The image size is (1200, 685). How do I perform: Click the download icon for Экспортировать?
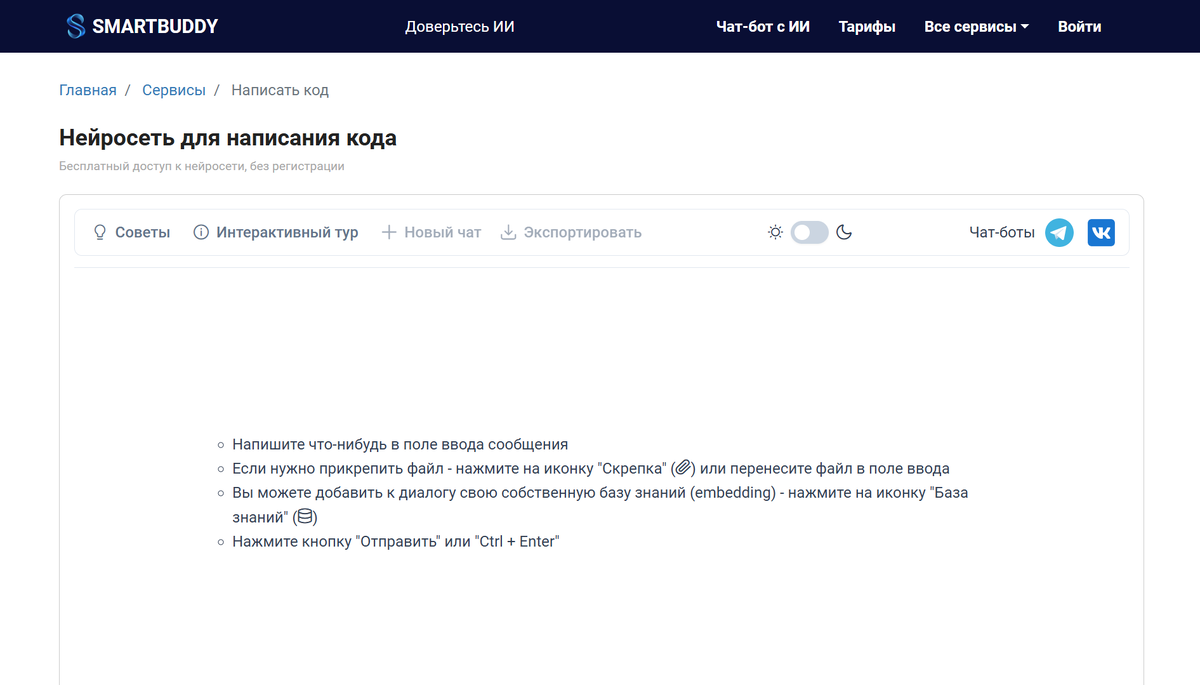508,233
